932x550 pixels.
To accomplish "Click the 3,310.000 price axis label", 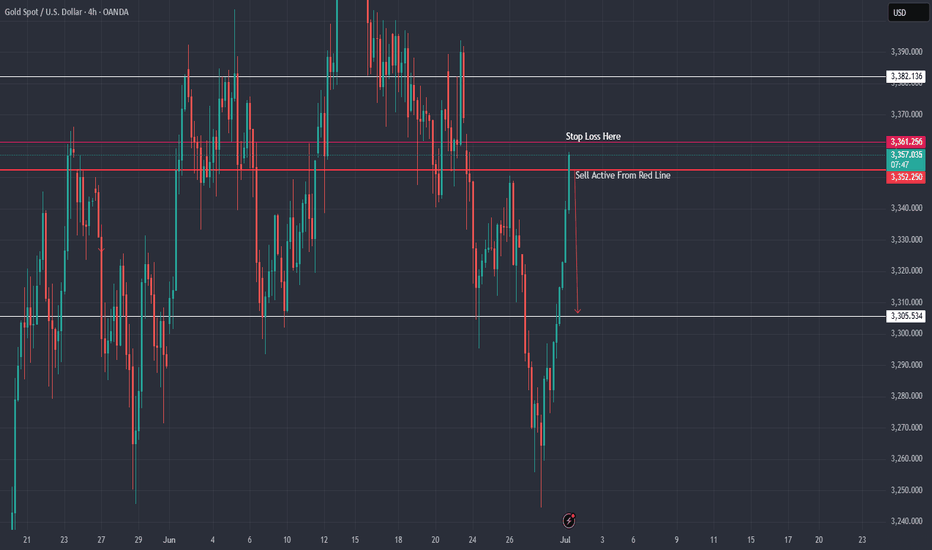I will 906,302.
